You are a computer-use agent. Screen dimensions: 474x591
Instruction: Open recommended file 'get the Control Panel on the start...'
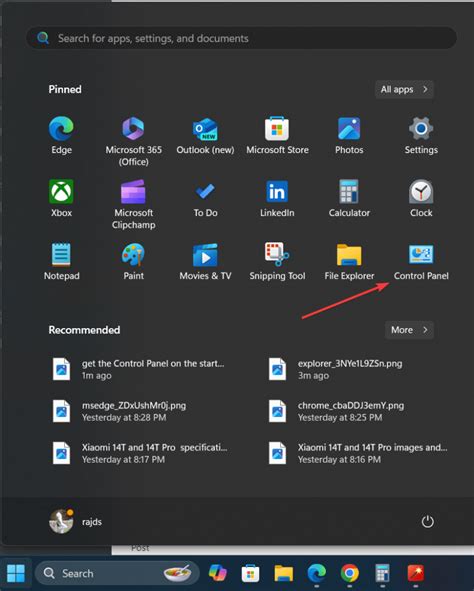pos(139,369)
